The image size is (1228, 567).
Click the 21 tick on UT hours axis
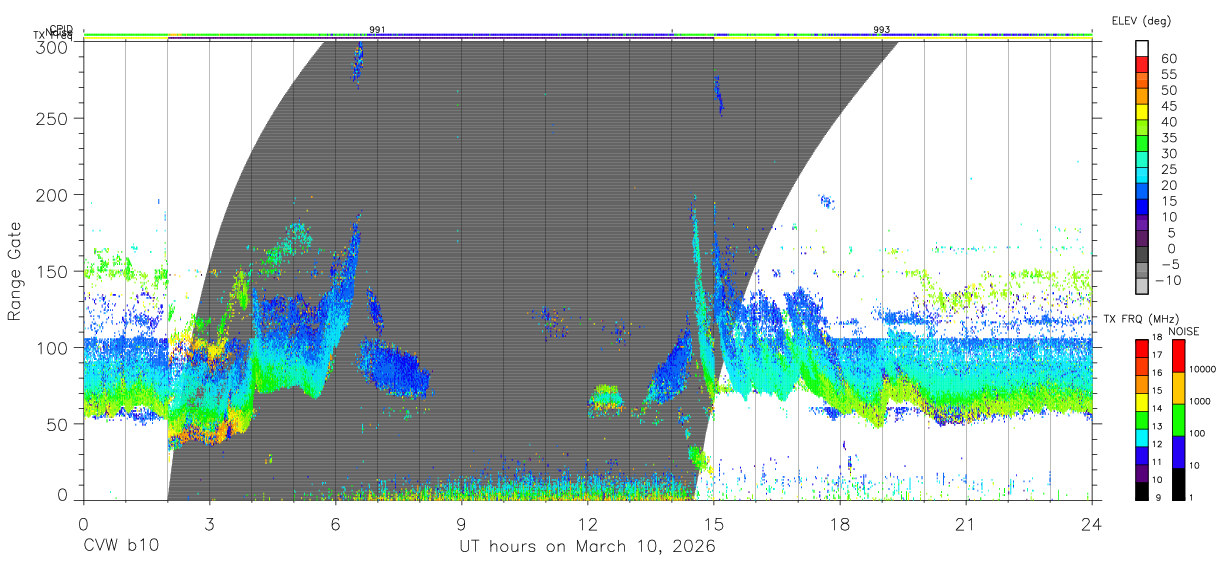tap(965, 524)
